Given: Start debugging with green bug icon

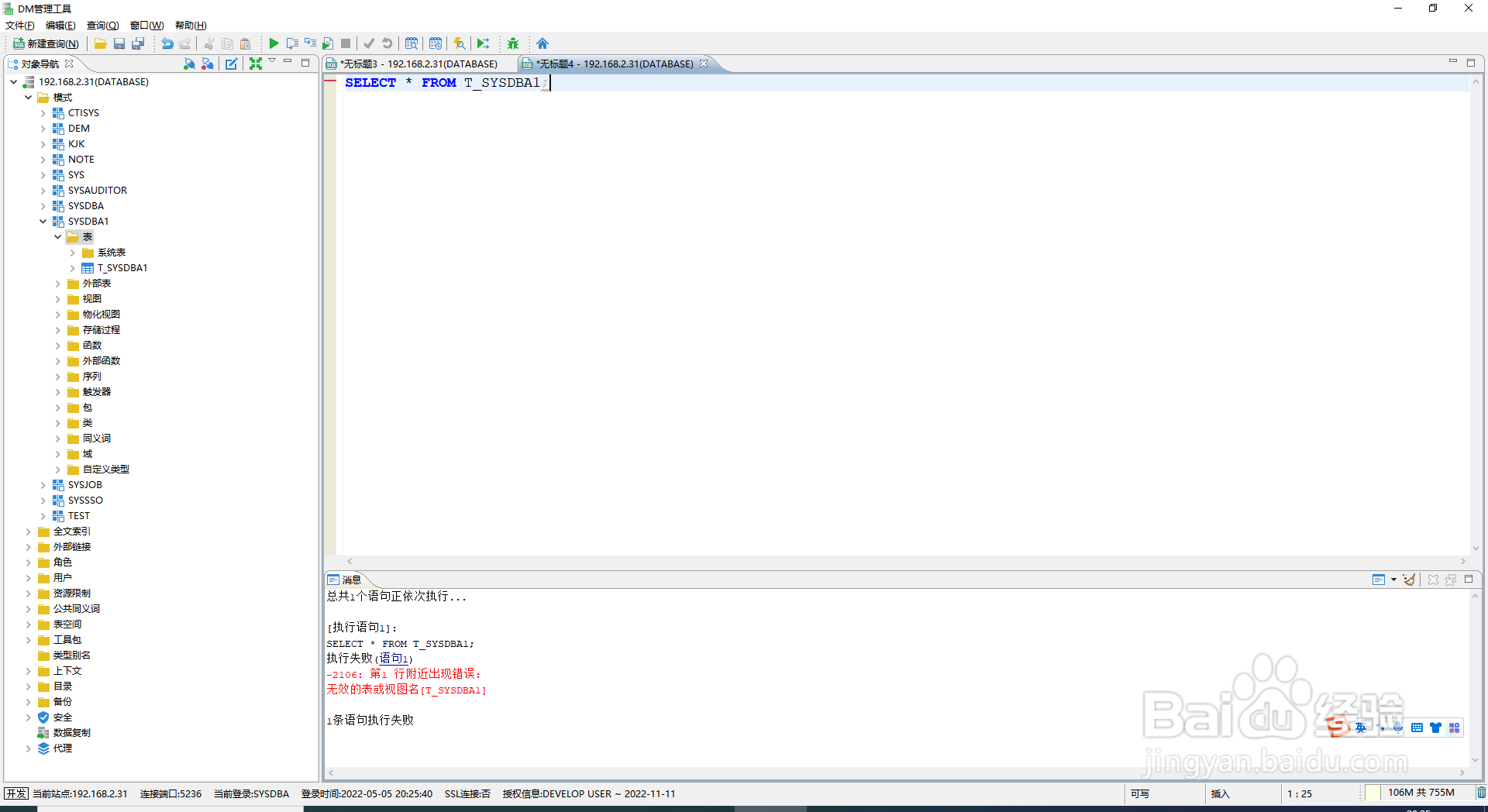Looking at the screenshot, I should coord(513,43).
